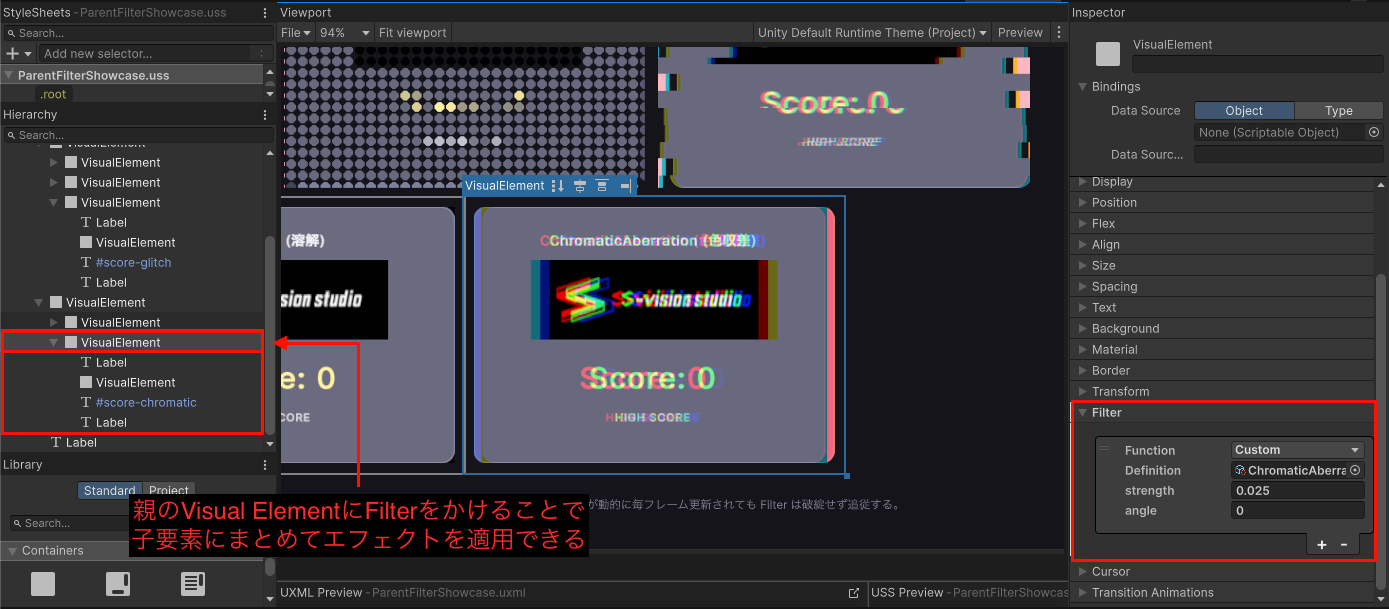Click the plus icon to add a stylesheet
The height and width of the screenshot is (609, 1389).
pyautogui.click(x=12, y=53)
